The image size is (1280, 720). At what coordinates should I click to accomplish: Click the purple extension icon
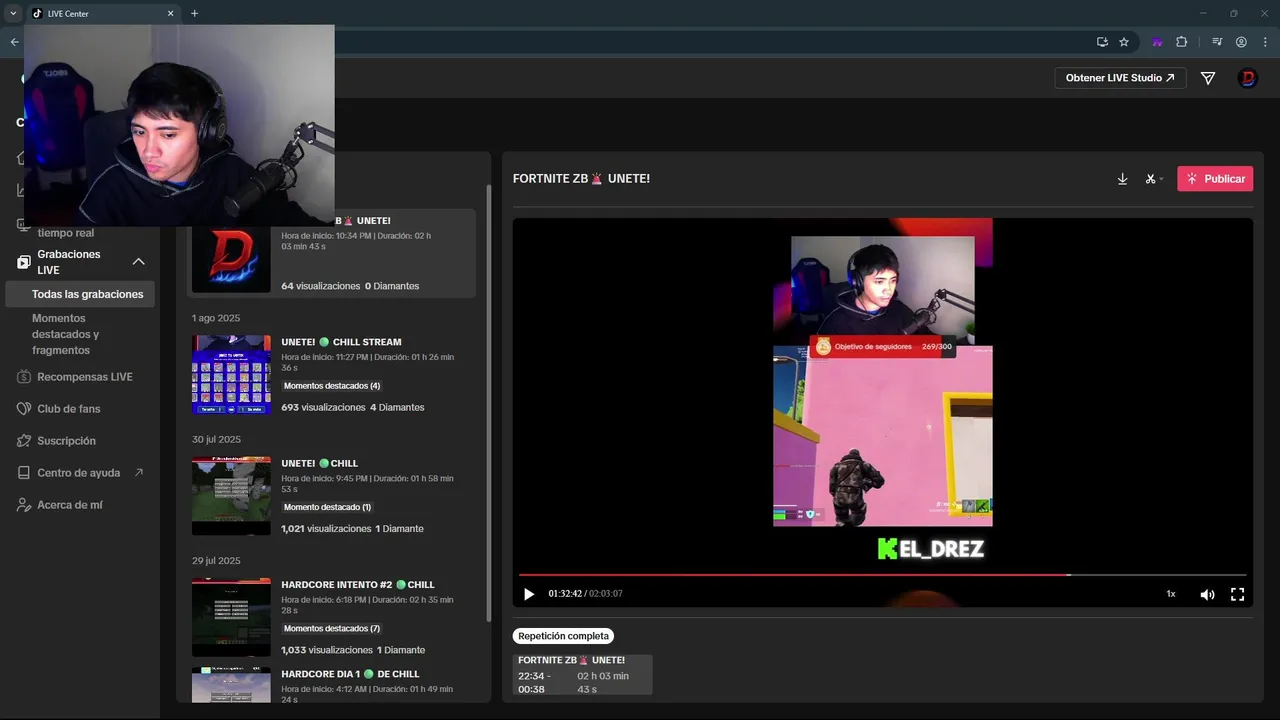click(1157, 42)
